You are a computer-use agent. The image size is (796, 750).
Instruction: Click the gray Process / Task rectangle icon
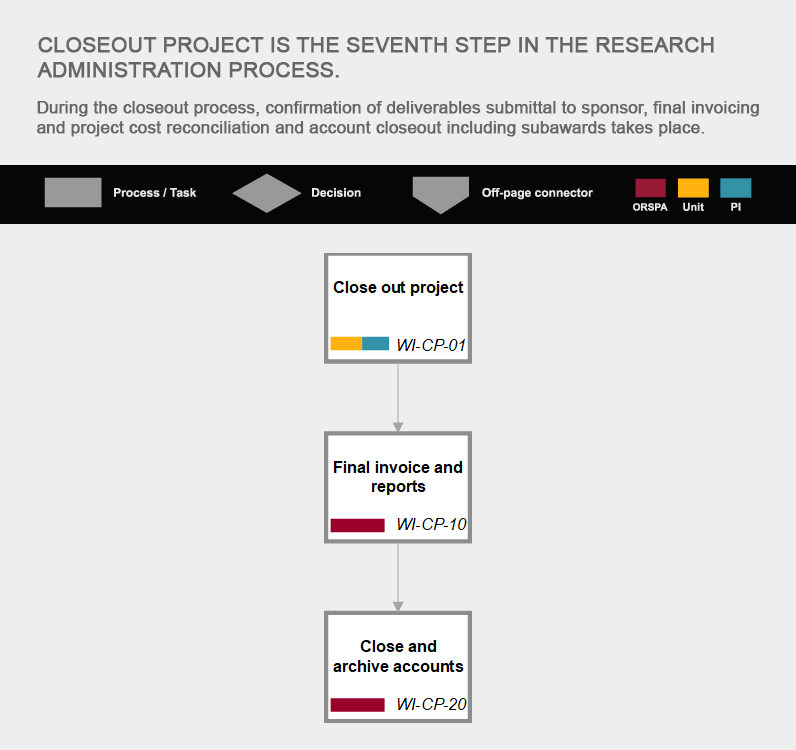[x=73, y=192]
